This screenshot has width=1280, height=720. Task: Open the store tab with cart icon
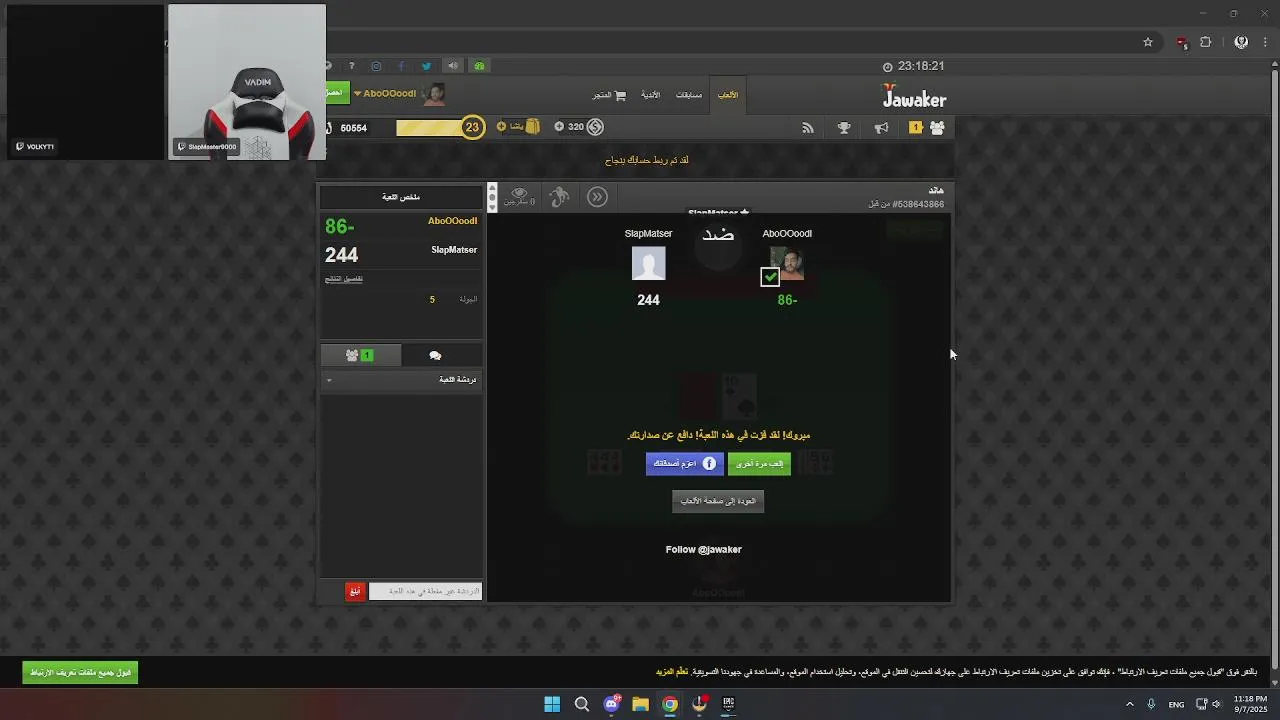pos(608,95)
